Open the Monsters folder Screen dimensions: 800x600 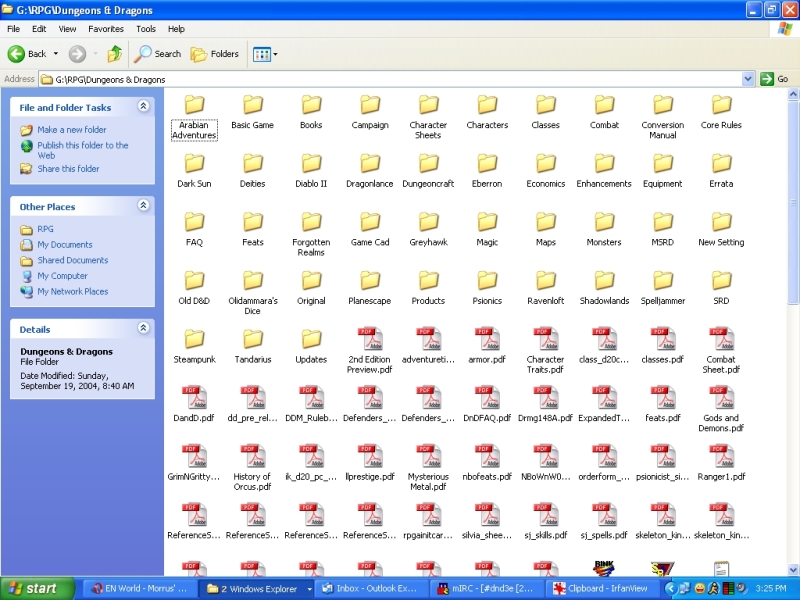(x=604, y=230)
